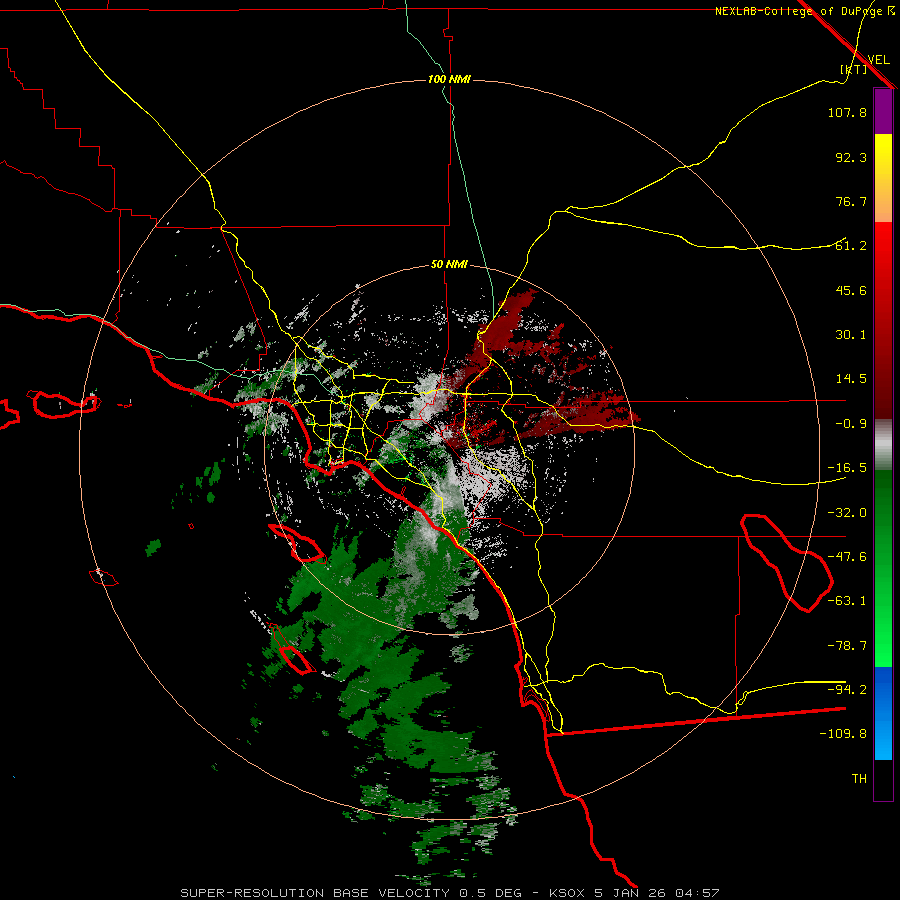Click the VEL legend title
The width and height of the screenshot is (900, 900).
tap(878, 59)
